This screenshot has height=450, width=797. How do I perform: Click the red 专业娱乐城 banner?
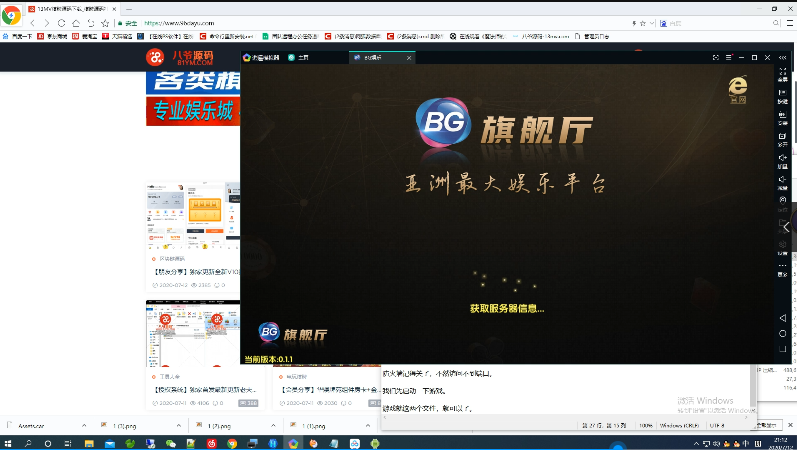[x=193, y=111]
